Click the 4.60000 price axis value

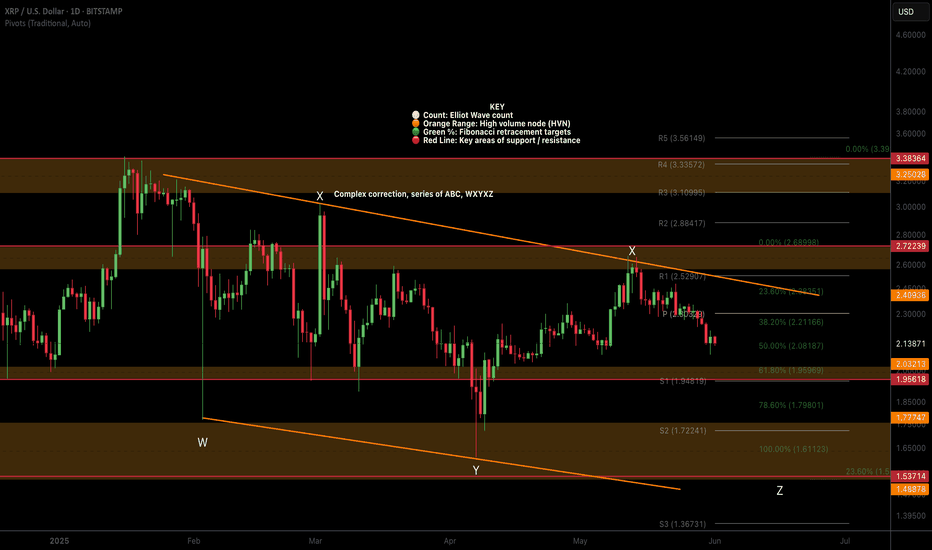(x=911, y=35)
